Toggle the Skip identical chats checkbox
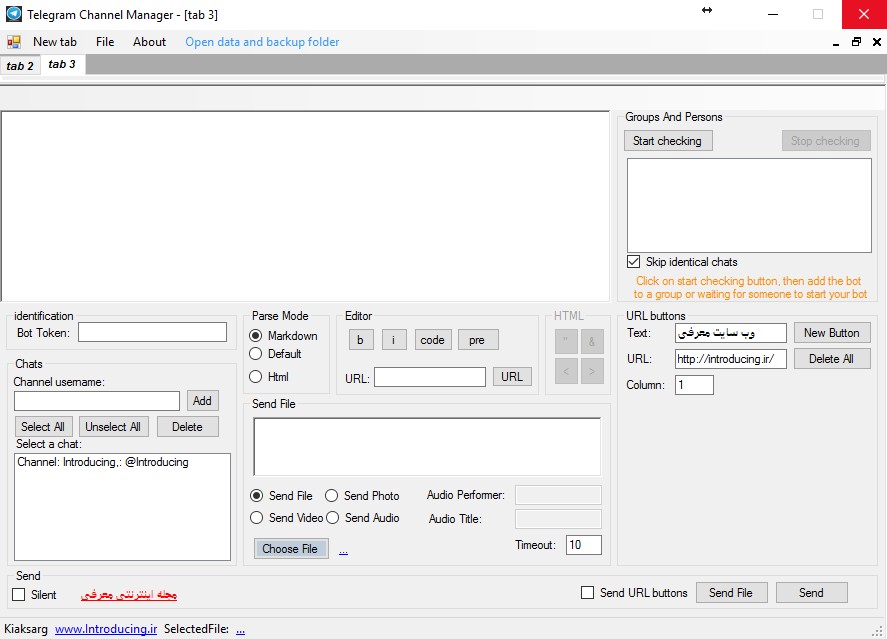 [x=634, y=262]
